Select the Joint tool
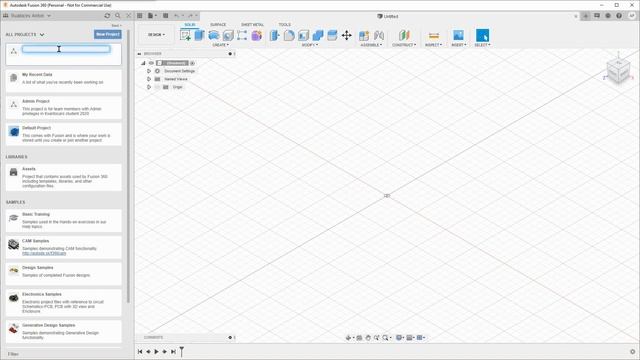 (379, 36)
